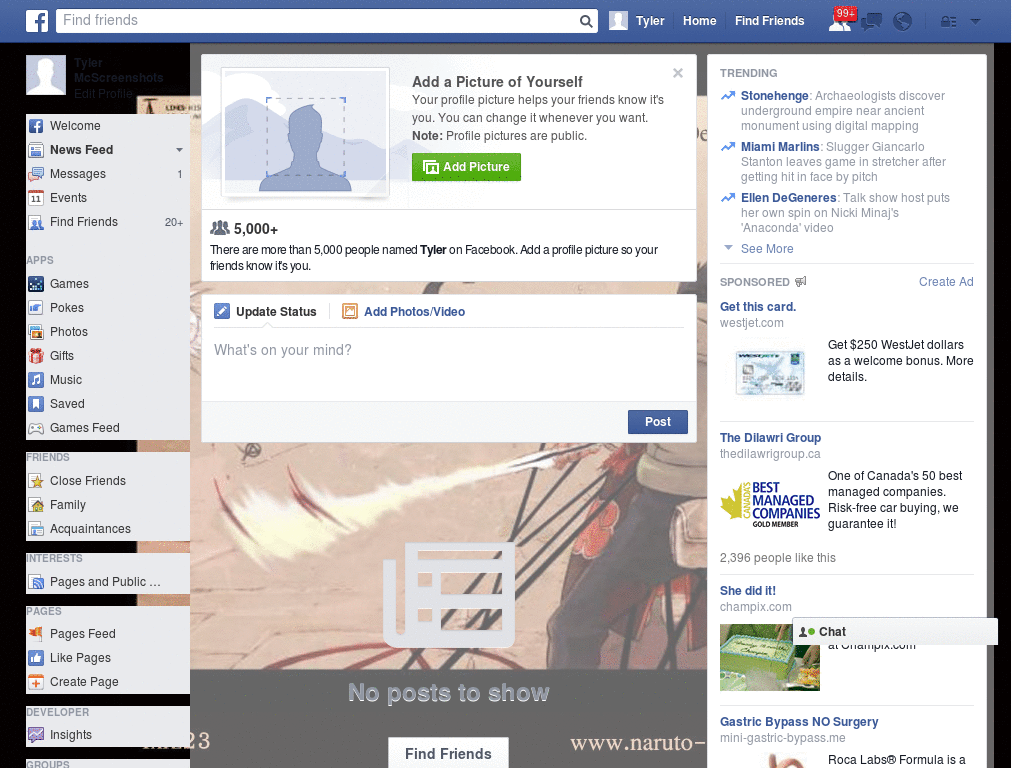Screen dimensions: 1024x768
Task: Expand the account menu arrow
Action: point(975,22)
